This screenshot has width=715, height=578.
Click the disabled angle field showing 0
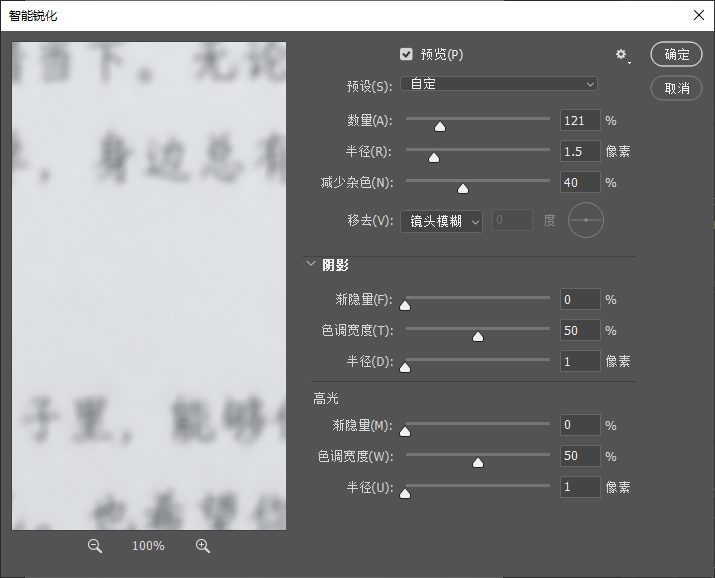coord(512,220)
